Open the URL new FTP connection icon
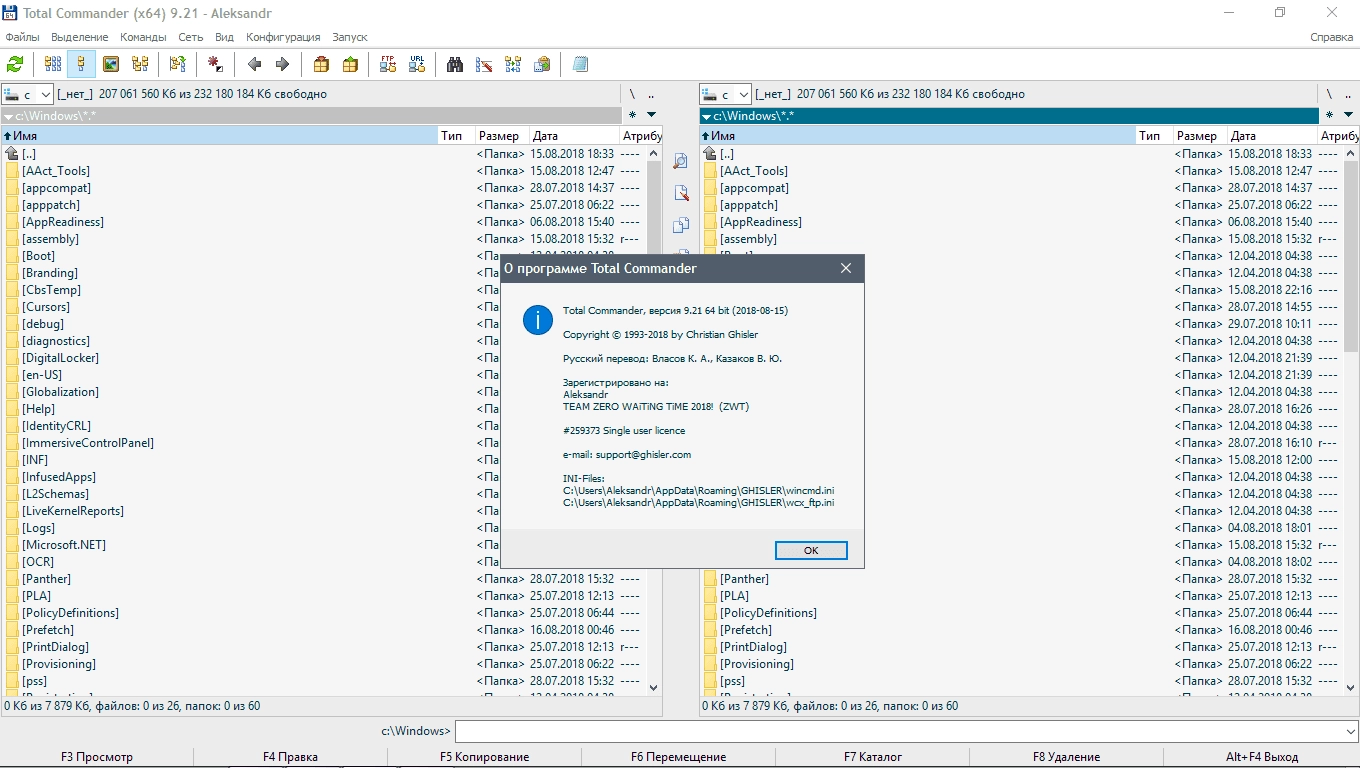1360x768 pixels. 417,64
